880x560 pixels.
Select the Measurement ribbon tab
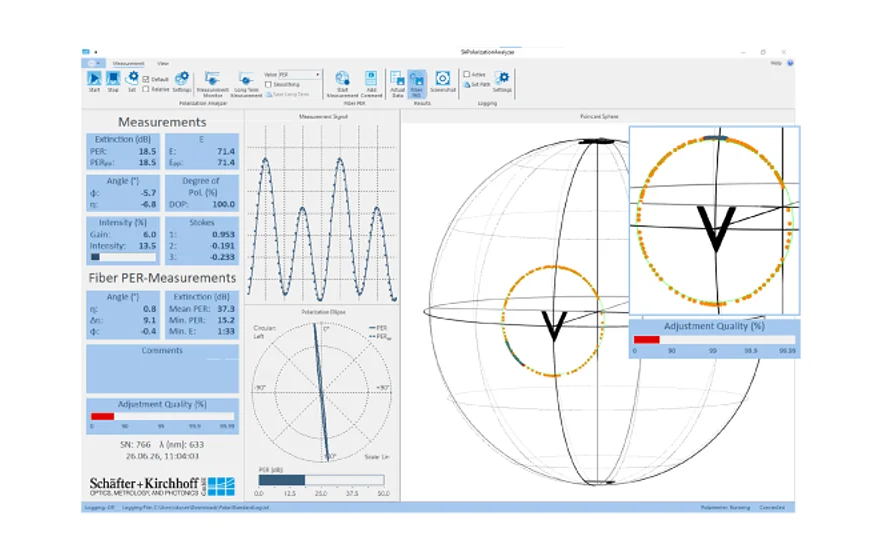tap(128, 63)
